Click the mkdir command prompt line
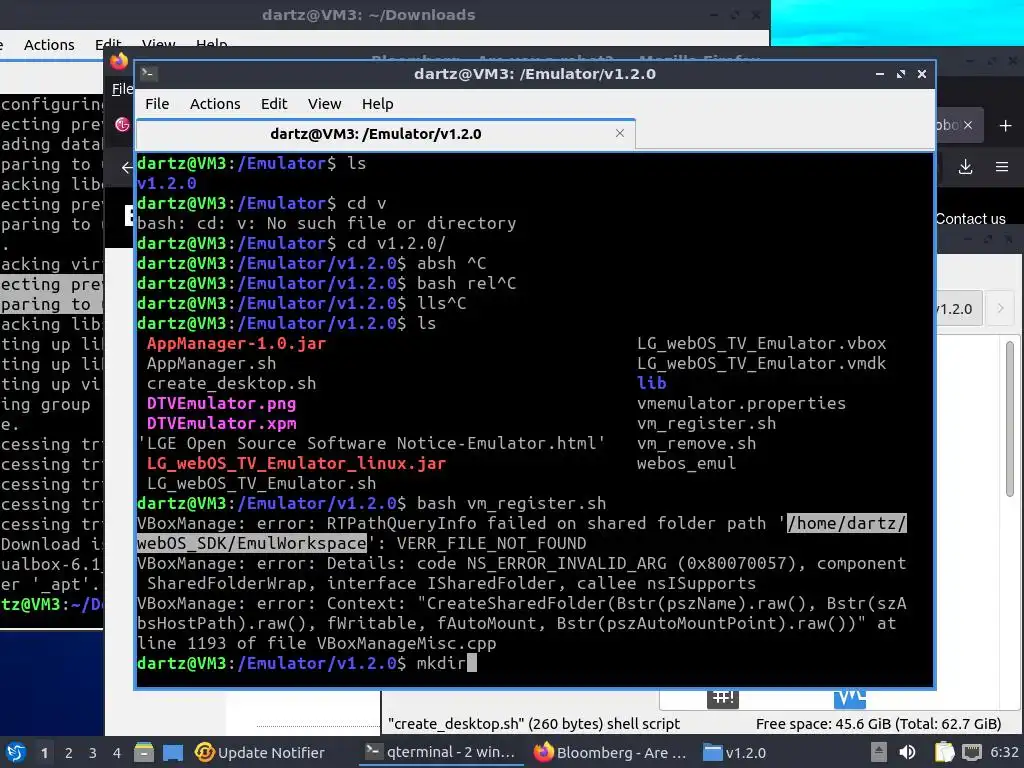This screenshot has height=768, width=1024. point(307,664)
